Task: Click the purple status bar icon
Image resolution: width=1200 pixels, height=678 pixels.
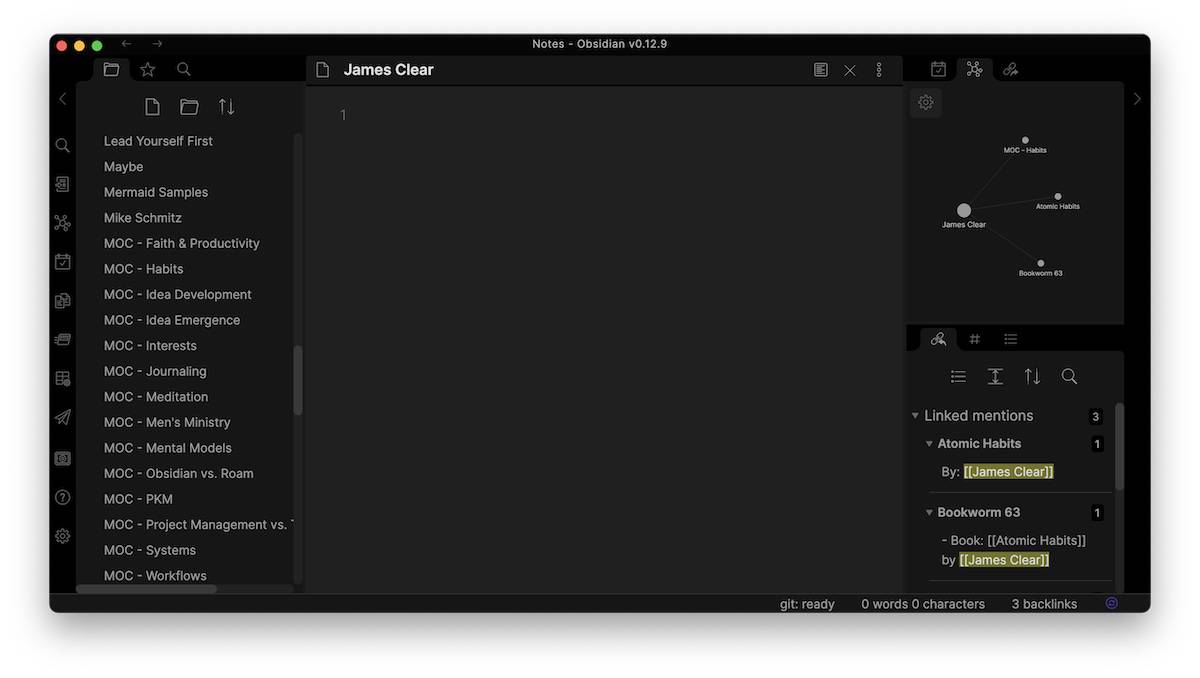Action: pos(1111,603)
